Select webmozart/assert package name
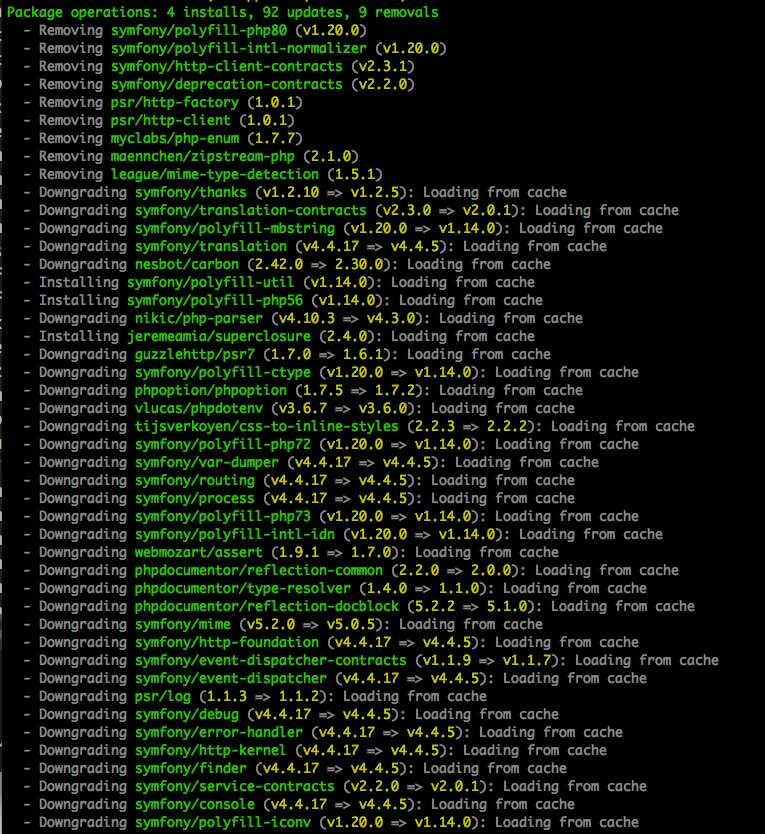This screenshot has width=765, height=834. (x=198, y=552)
